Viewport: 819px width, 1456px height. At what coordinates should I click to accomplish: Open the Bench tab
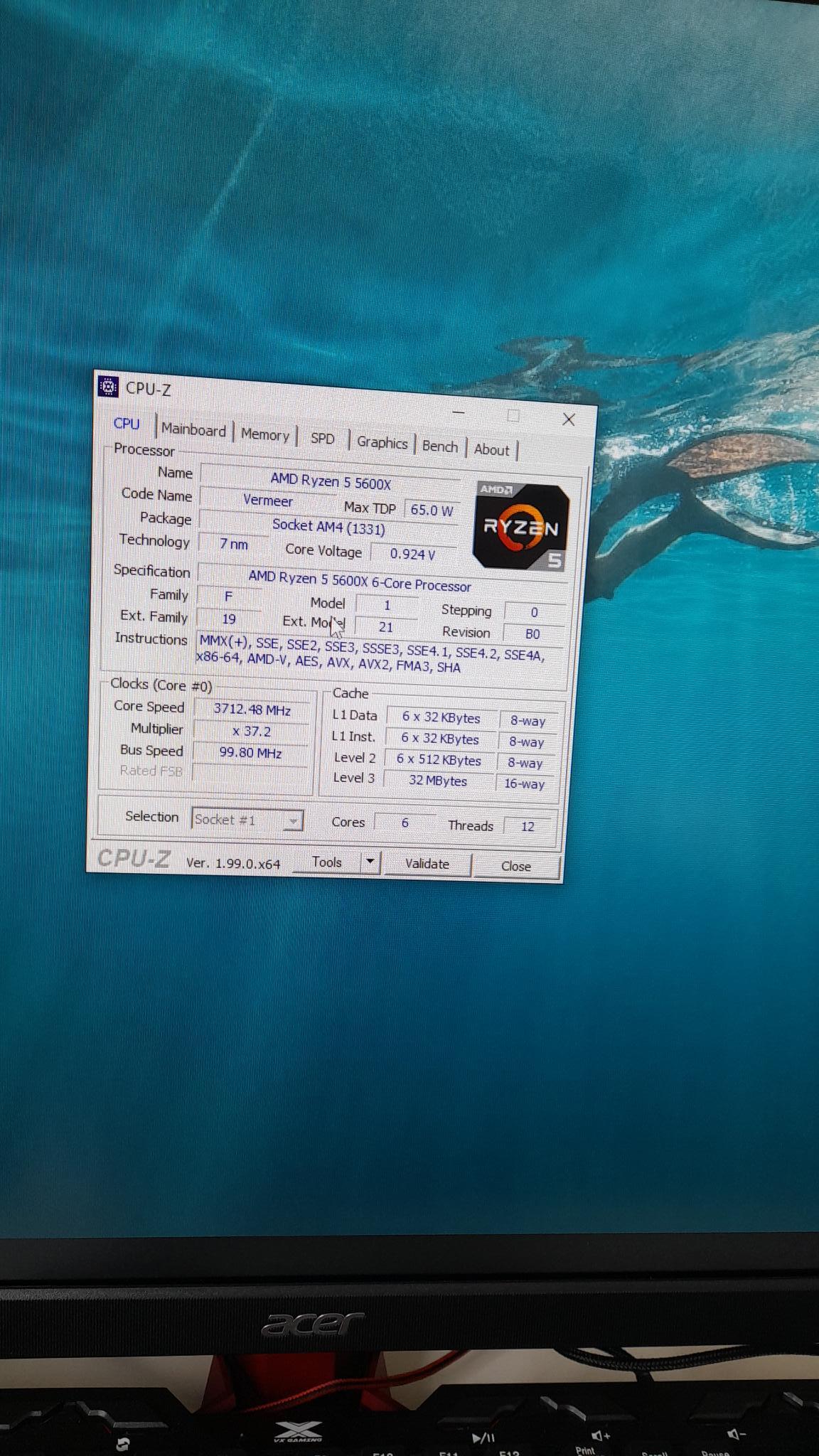point(440,446)
